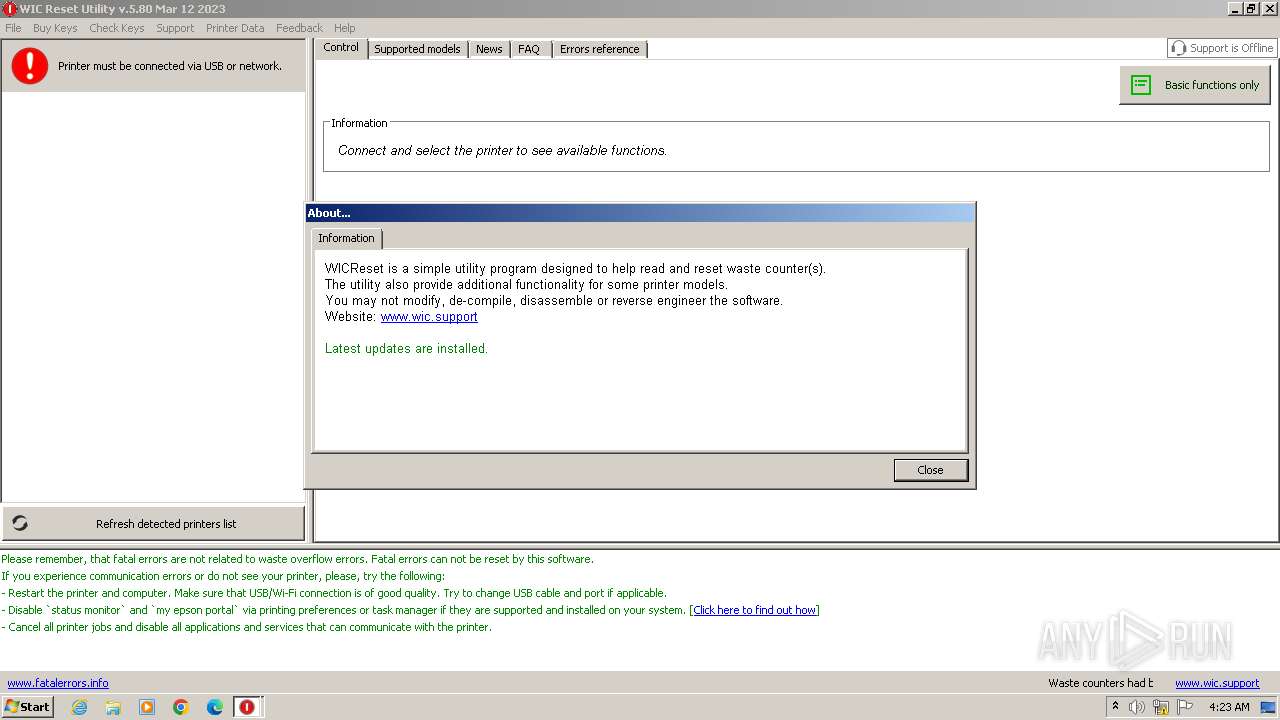This screenshot has height=720, width=1280.
Task: Click the Connect and select the printer text
Action: [502, 151]
